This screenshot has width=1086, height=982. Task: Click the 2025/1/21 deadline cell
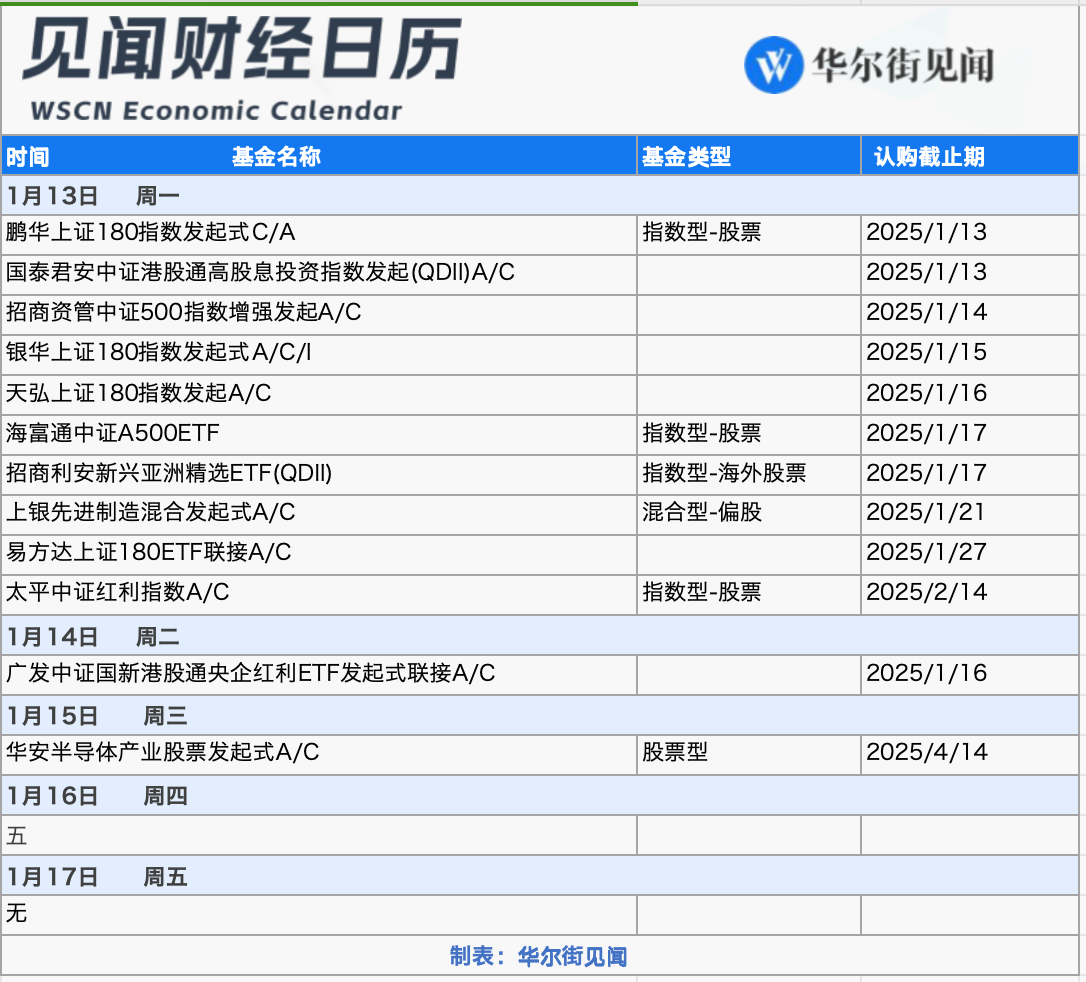[927, 512]
